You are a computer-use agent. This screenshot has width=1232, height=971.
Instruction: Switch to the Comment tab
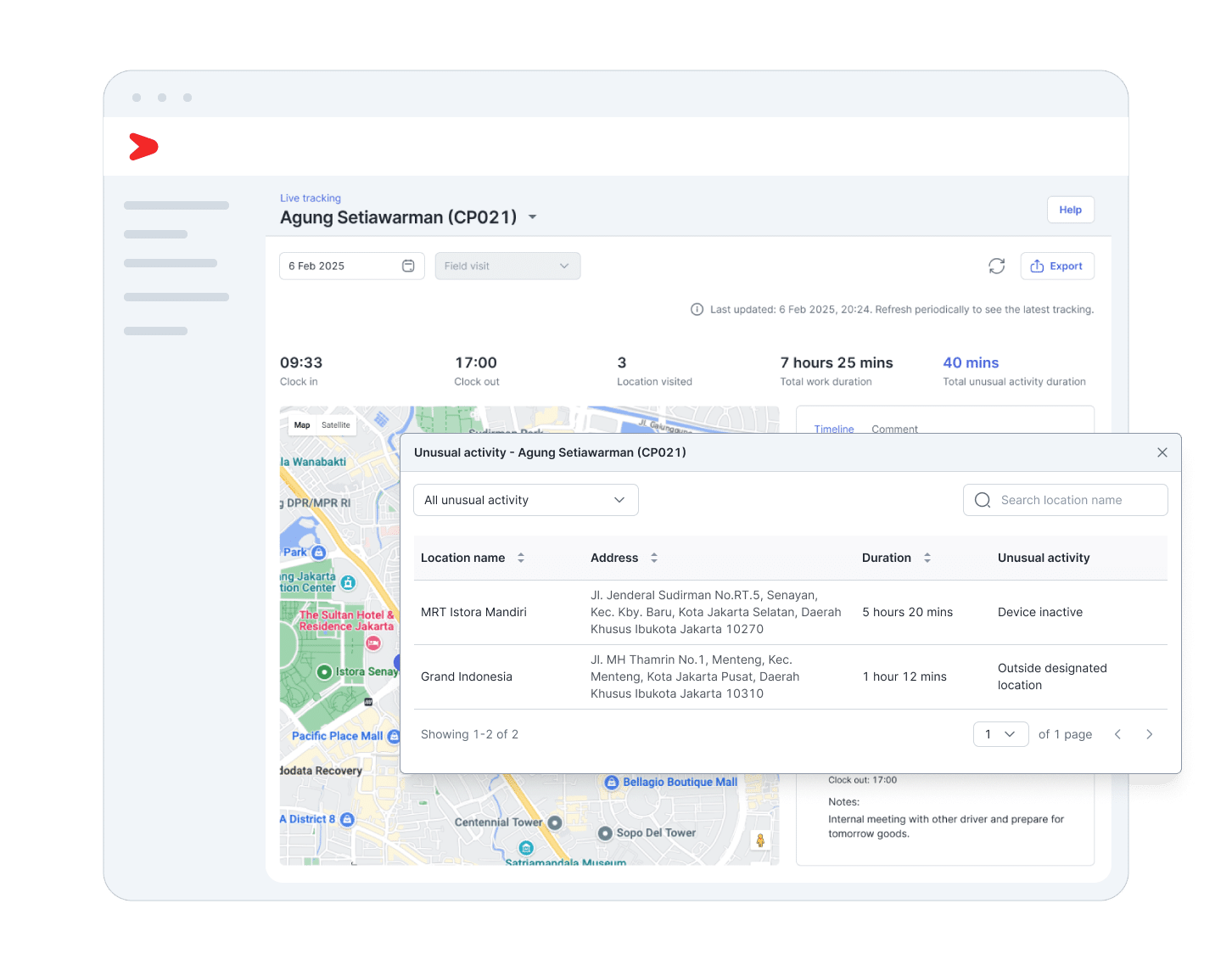894,429
